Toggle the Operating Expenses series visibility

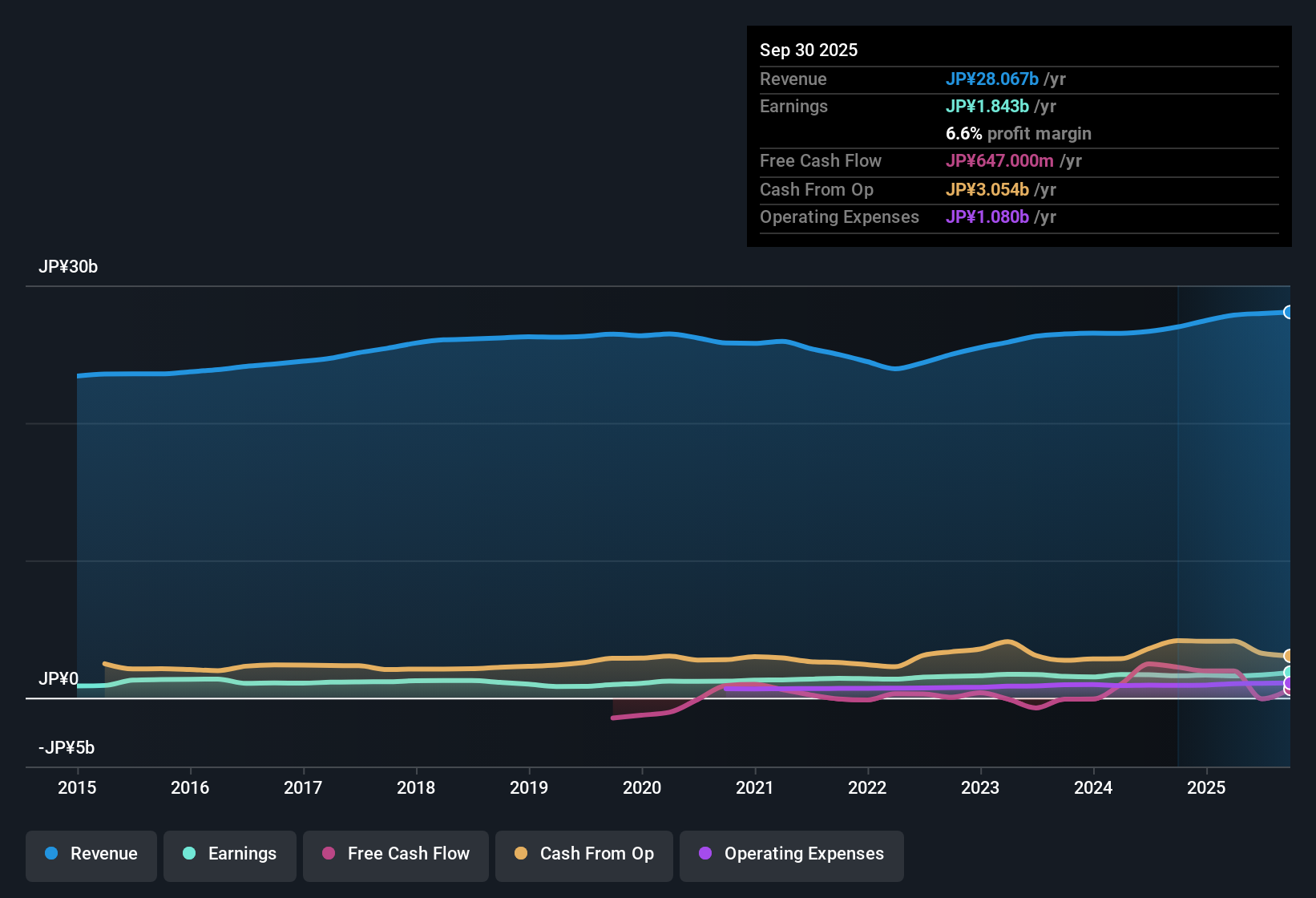coord(791,855)
